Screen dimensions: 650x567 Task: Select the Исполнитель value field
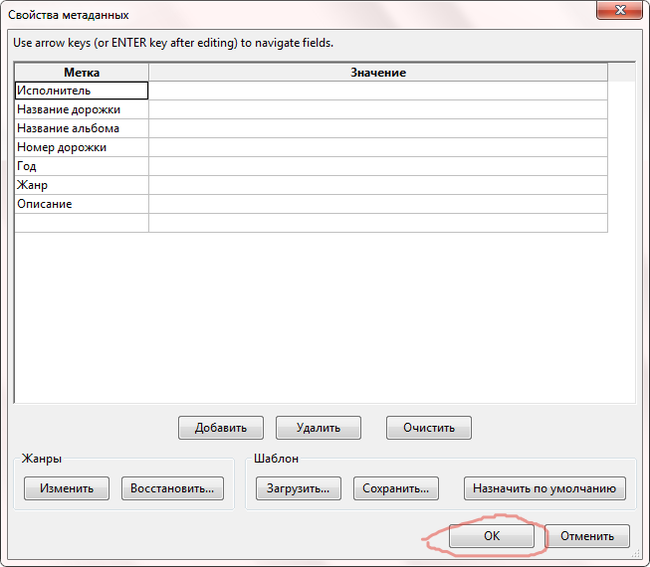[x=378, y=91]
